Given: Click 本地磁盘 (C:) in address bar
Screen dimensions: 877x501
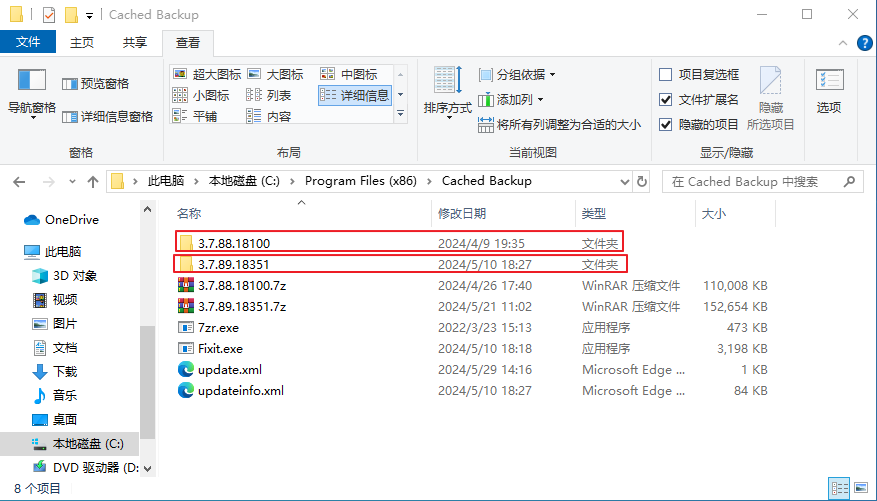Looking at the screenshot, I should pyautogui.click(x=244, y=181).
